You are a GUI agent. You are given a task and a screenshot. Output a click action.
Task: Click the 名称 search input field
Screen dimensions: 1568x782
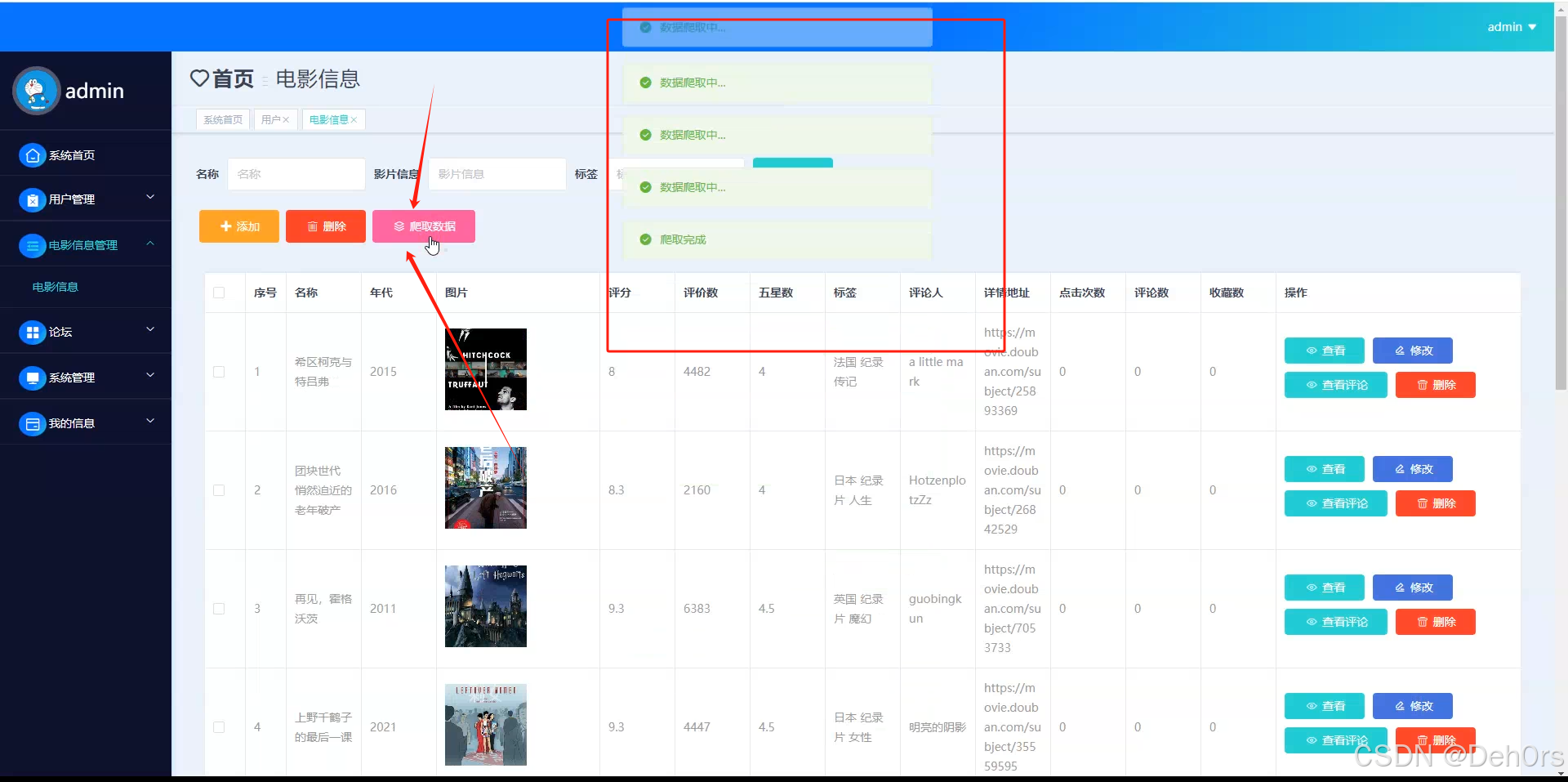[x=296, y=174]
